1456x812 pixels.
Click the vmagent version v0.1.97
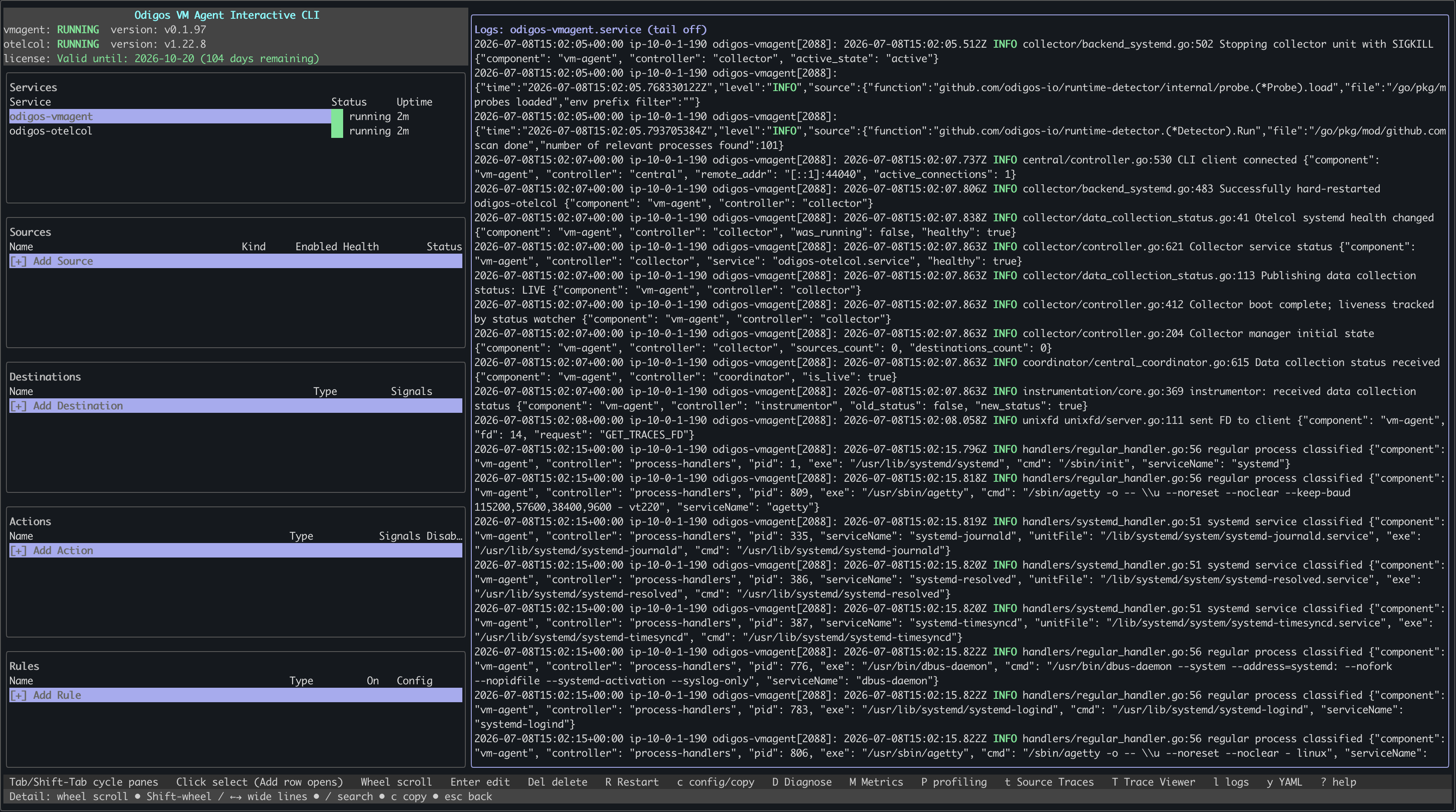point(158,30)
